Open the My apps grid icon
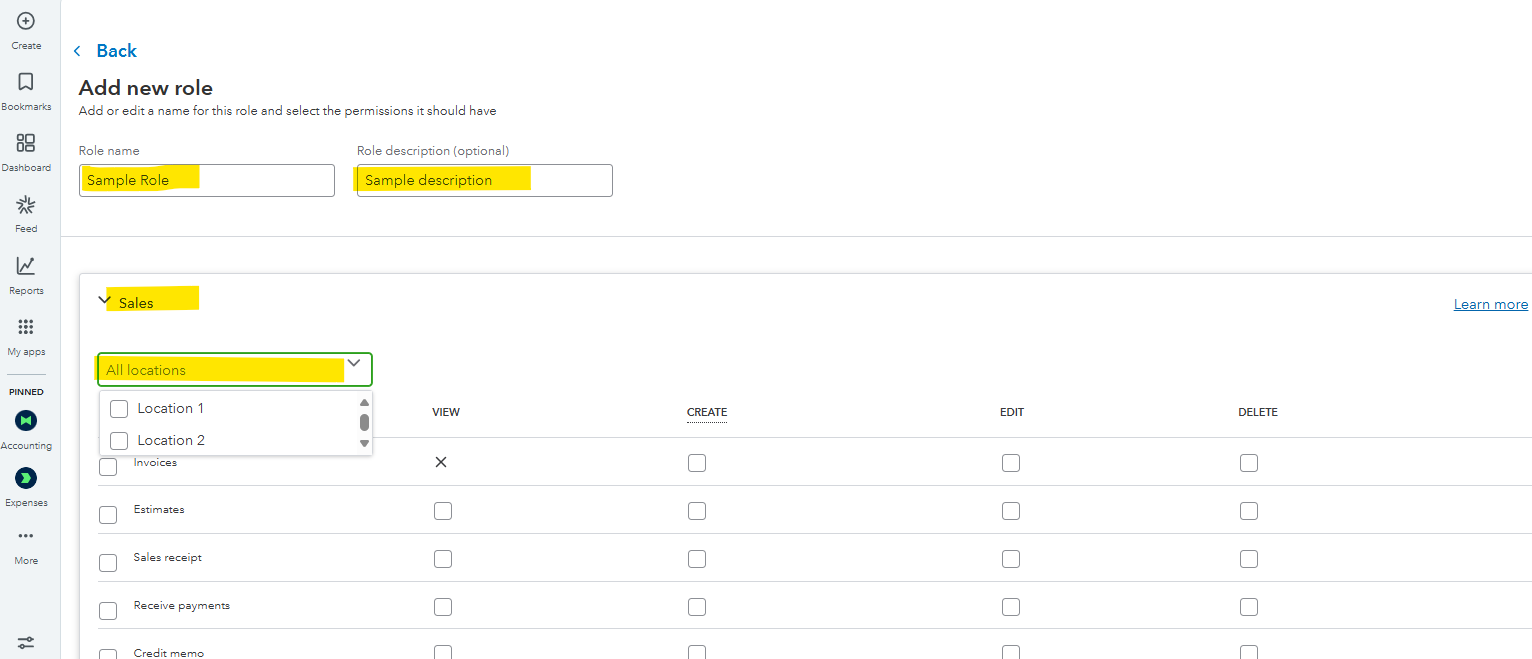Image resolution: width=1532 pixels, height=659 pixels. coord(26,327)
